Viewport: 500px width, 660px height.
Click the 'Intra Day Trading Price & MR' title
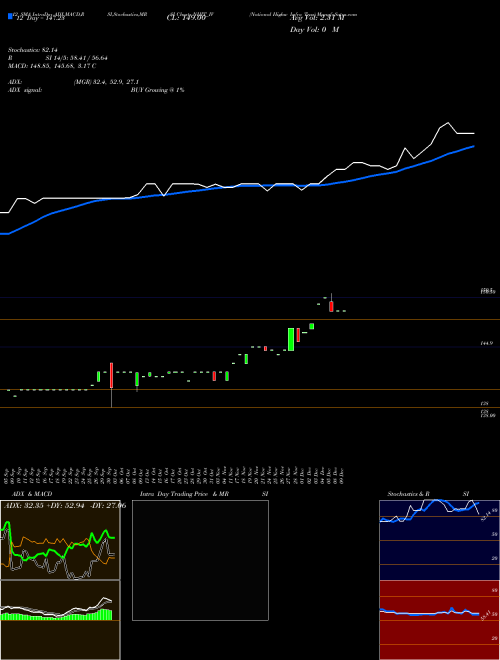click(184, 494)
